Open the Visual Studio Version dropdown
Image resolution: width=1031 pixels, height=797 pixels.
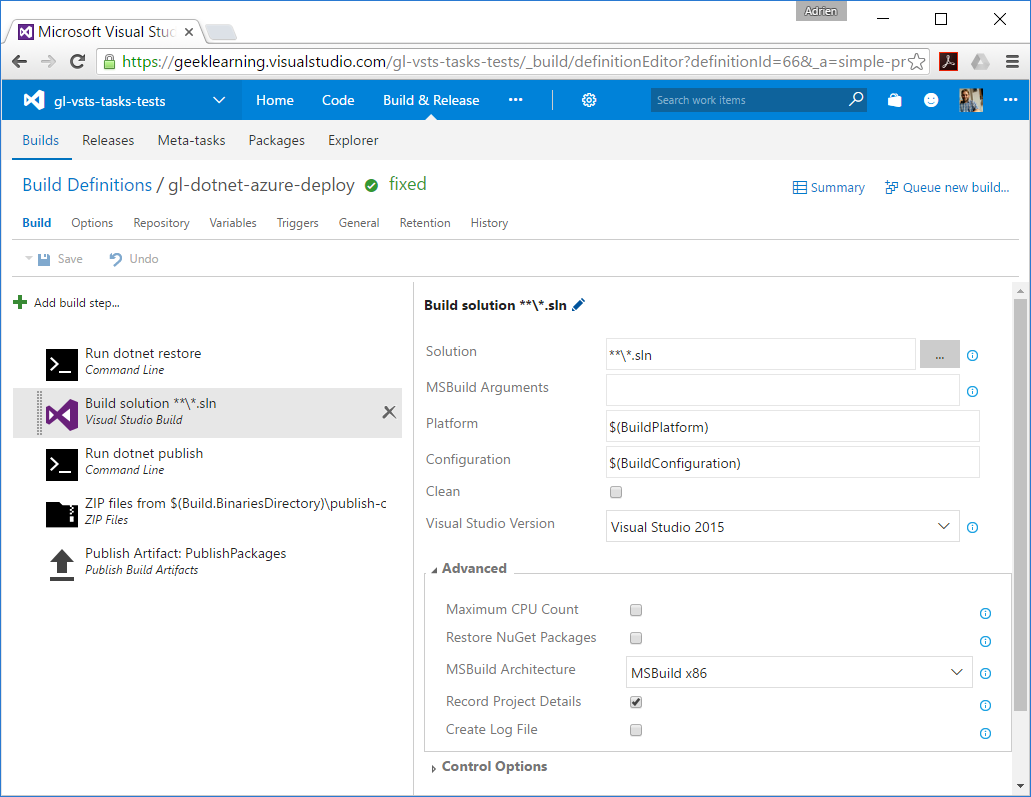pyautogui.click(x=782, y=527)
